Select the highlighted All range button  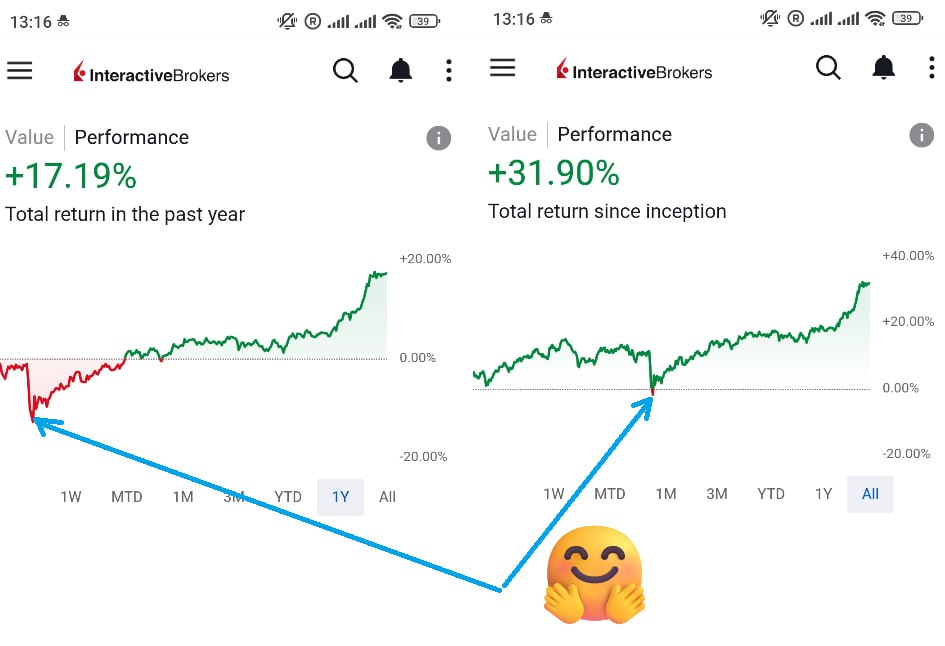click(x=870, y=494)
